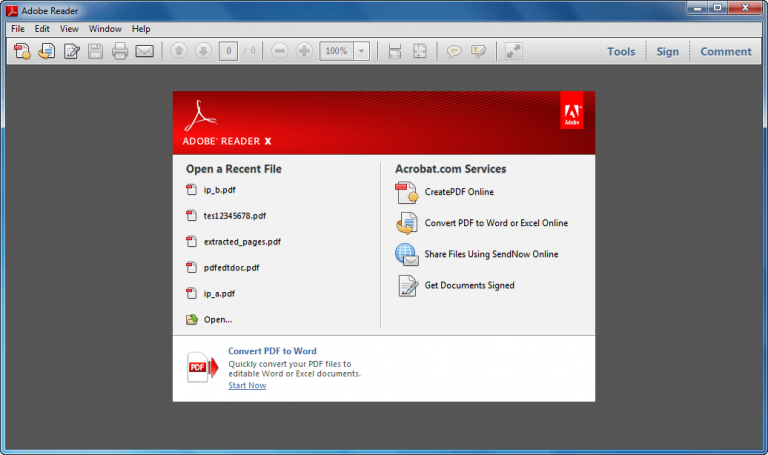Click the highlight text tool icon
Image resolution: width=768 pixels, height=455 pixels.
pyautogui.click(x=479, y=51)
